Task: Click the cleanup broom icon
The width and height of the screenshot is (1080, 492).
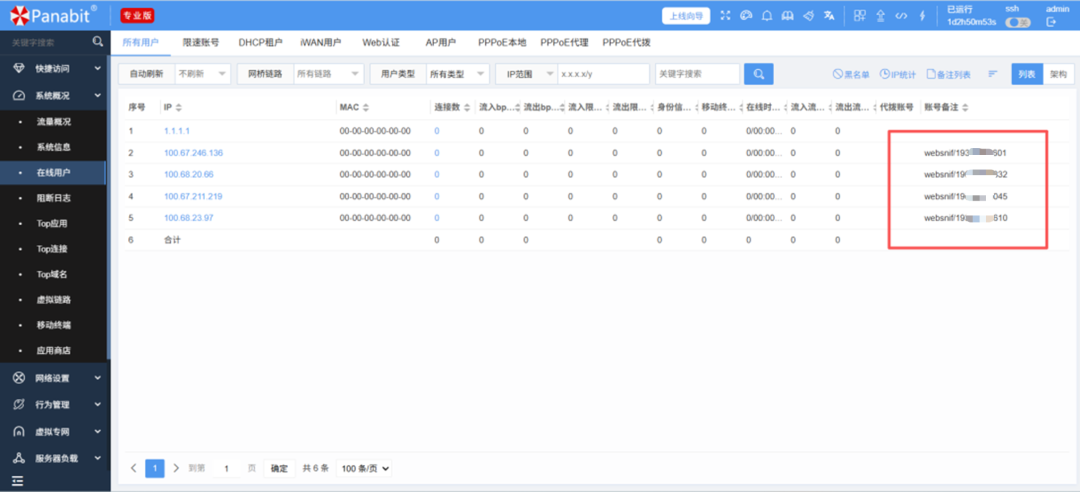Action: (809, 16)
